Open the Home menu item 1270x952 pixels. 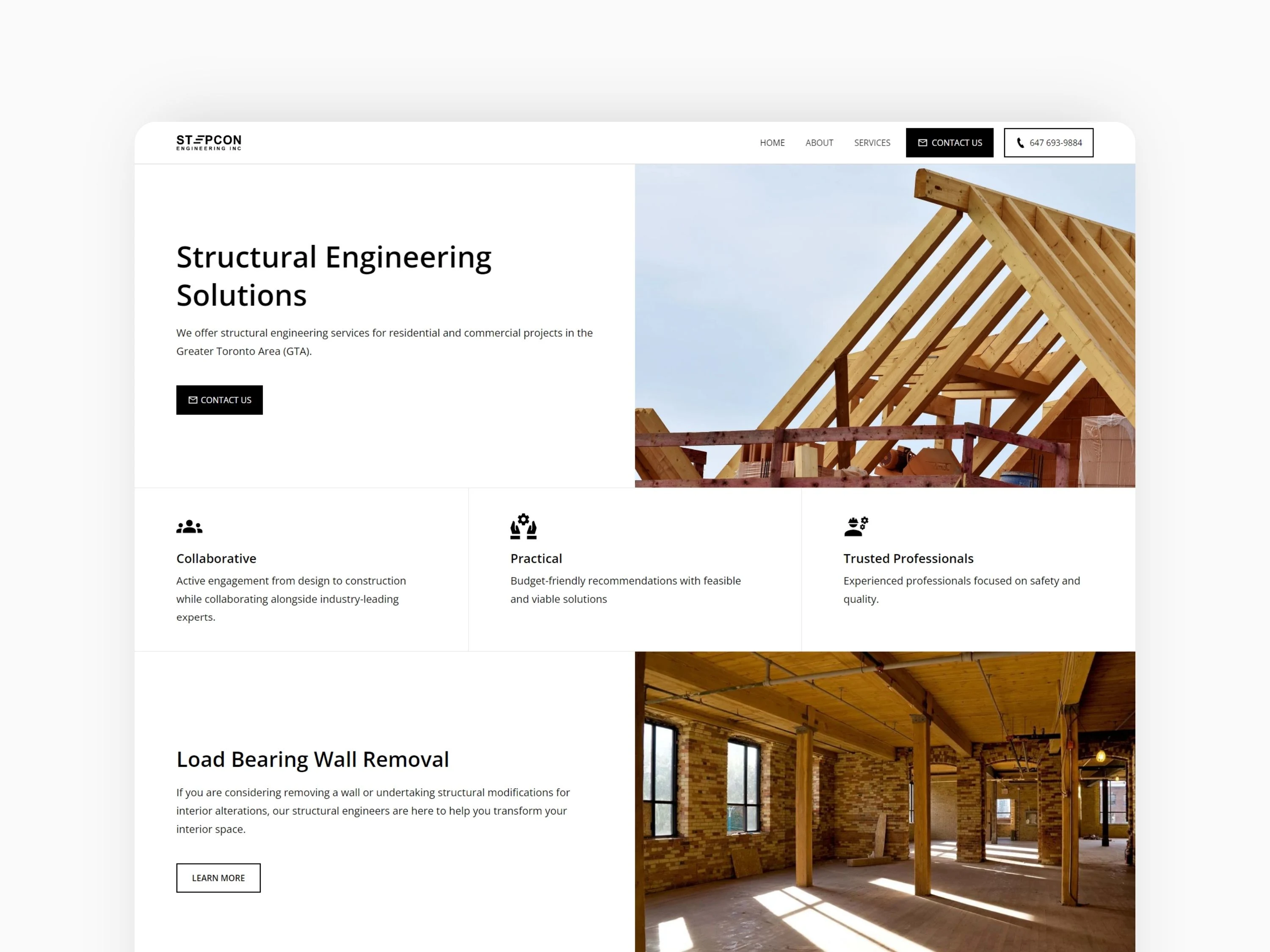tap(772, 143)
